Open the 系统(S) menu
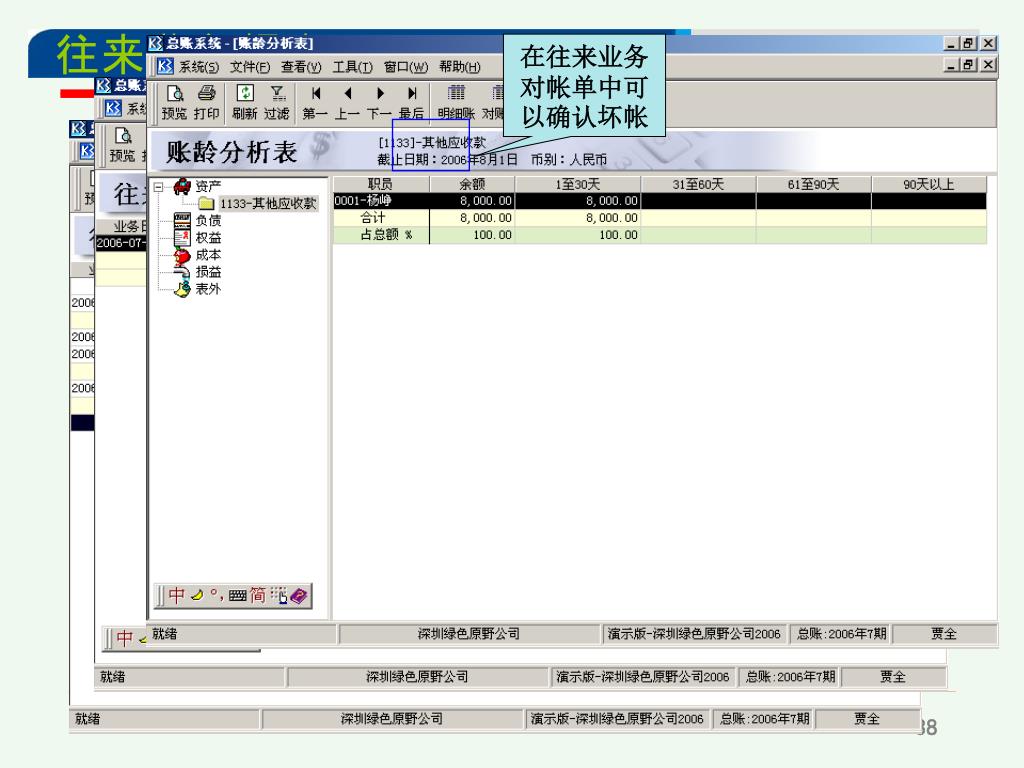Viewport: 1024px width, 768px height. [199, 67]
